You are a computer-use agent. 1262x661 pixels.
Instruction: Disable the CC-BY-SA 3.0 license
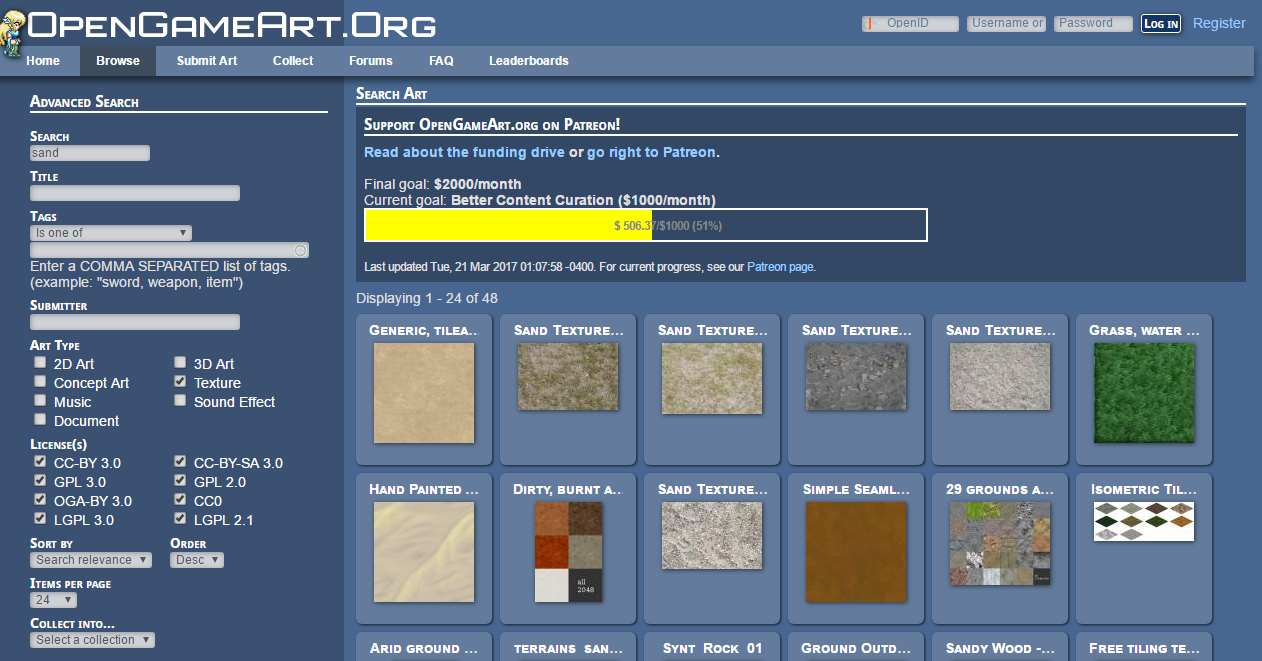(180, 462)
